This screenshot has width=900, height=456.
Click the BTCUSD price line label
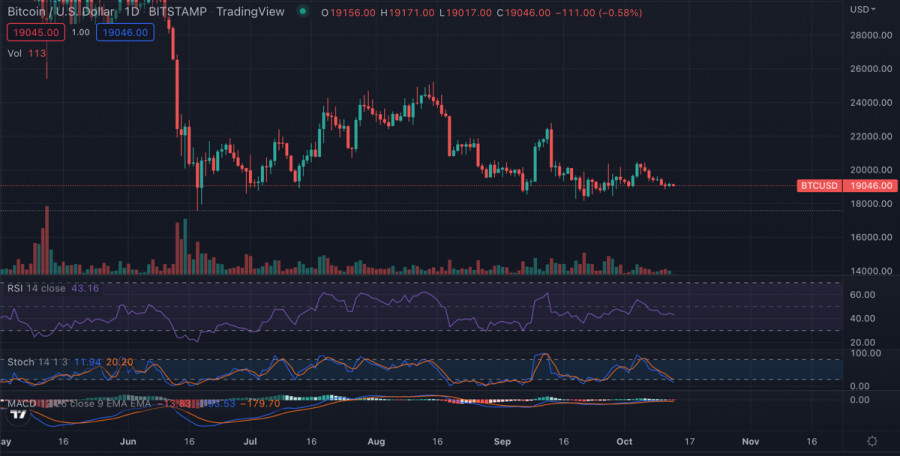click(x=820, y=186)
